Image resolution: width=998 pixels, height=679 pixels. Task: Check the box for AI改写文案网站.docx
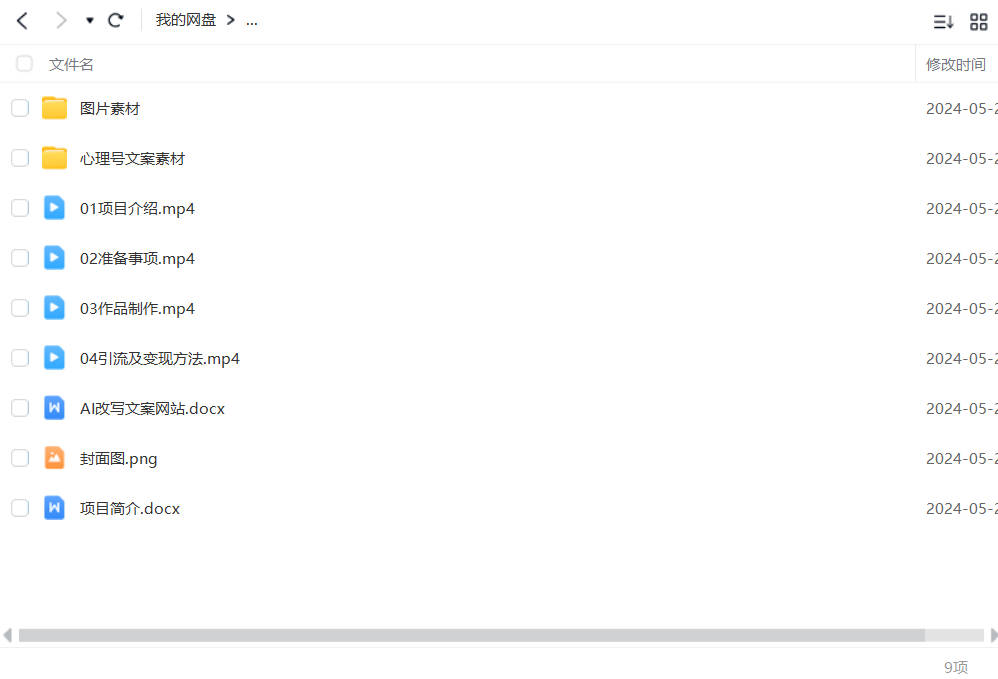[20, 408]
